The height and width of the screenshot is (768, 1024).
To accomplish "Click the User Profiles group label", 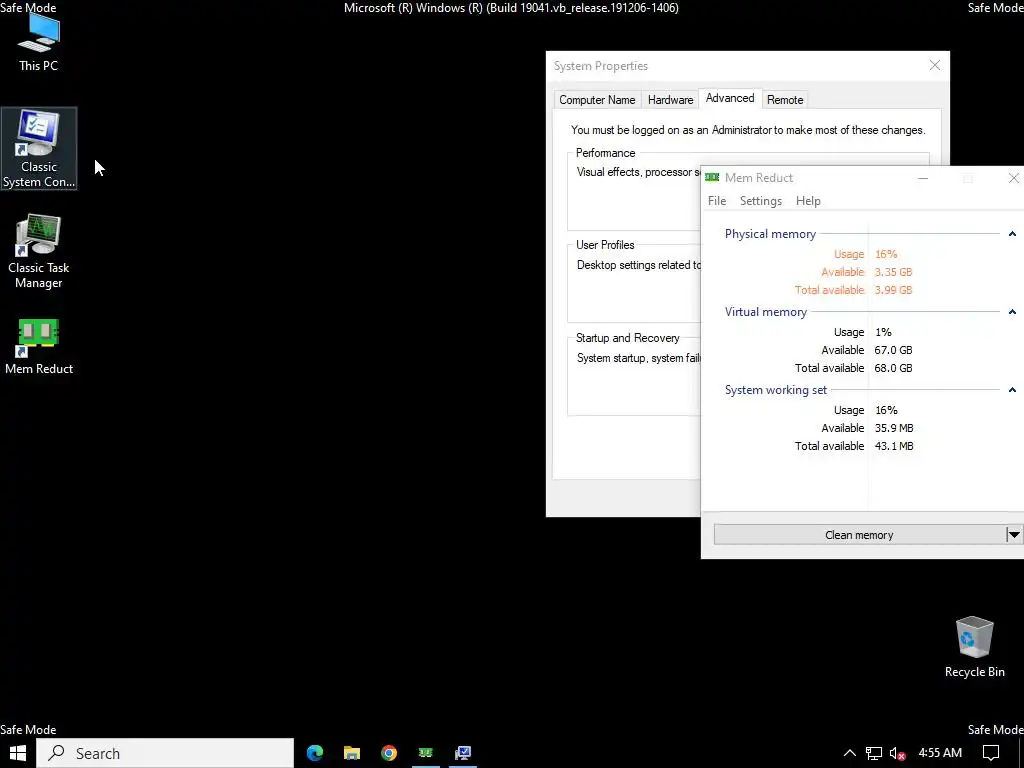I will 605,245.
